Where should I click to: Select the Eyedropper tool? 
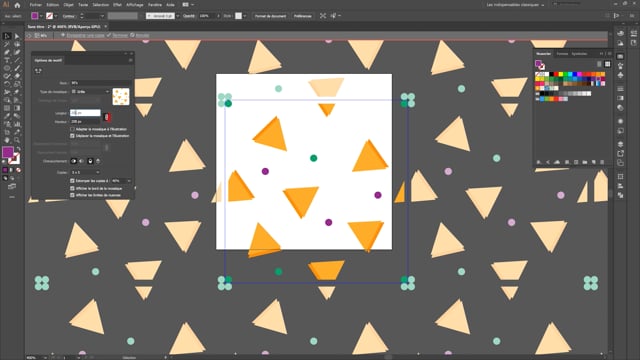(x=7, y=116)
